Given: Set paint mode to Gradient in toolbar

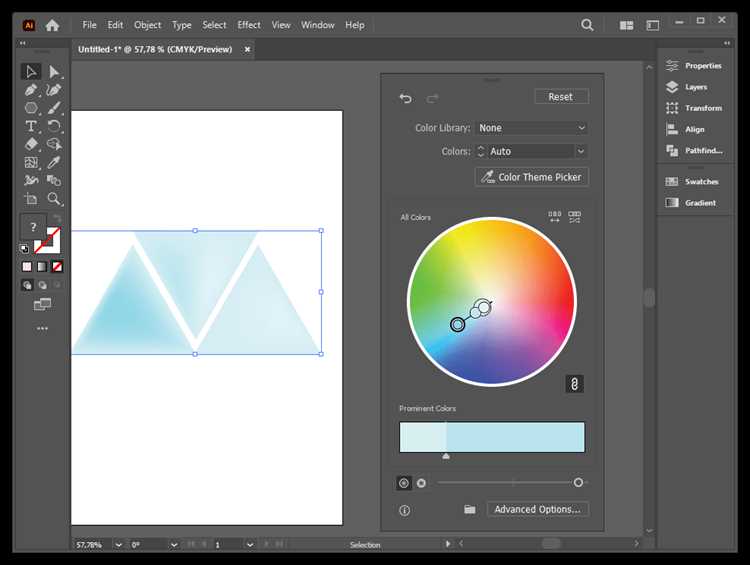Looking at the screenshot, I should click(x=42, y=267).
